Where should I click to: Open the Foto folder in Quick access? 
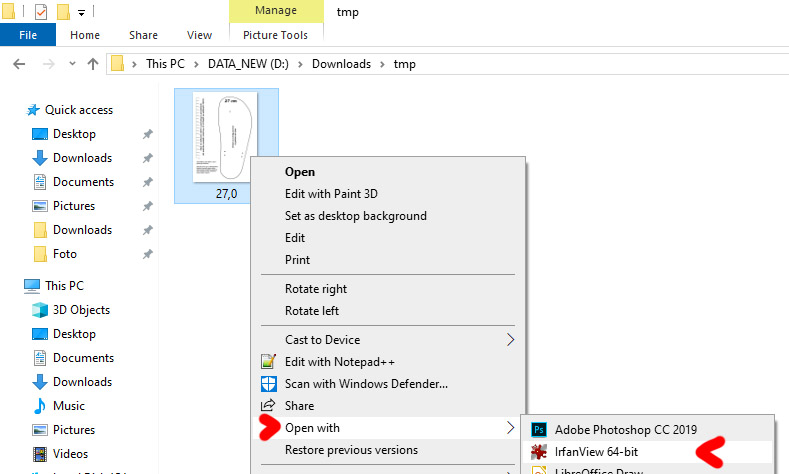(x=65, y=254)
